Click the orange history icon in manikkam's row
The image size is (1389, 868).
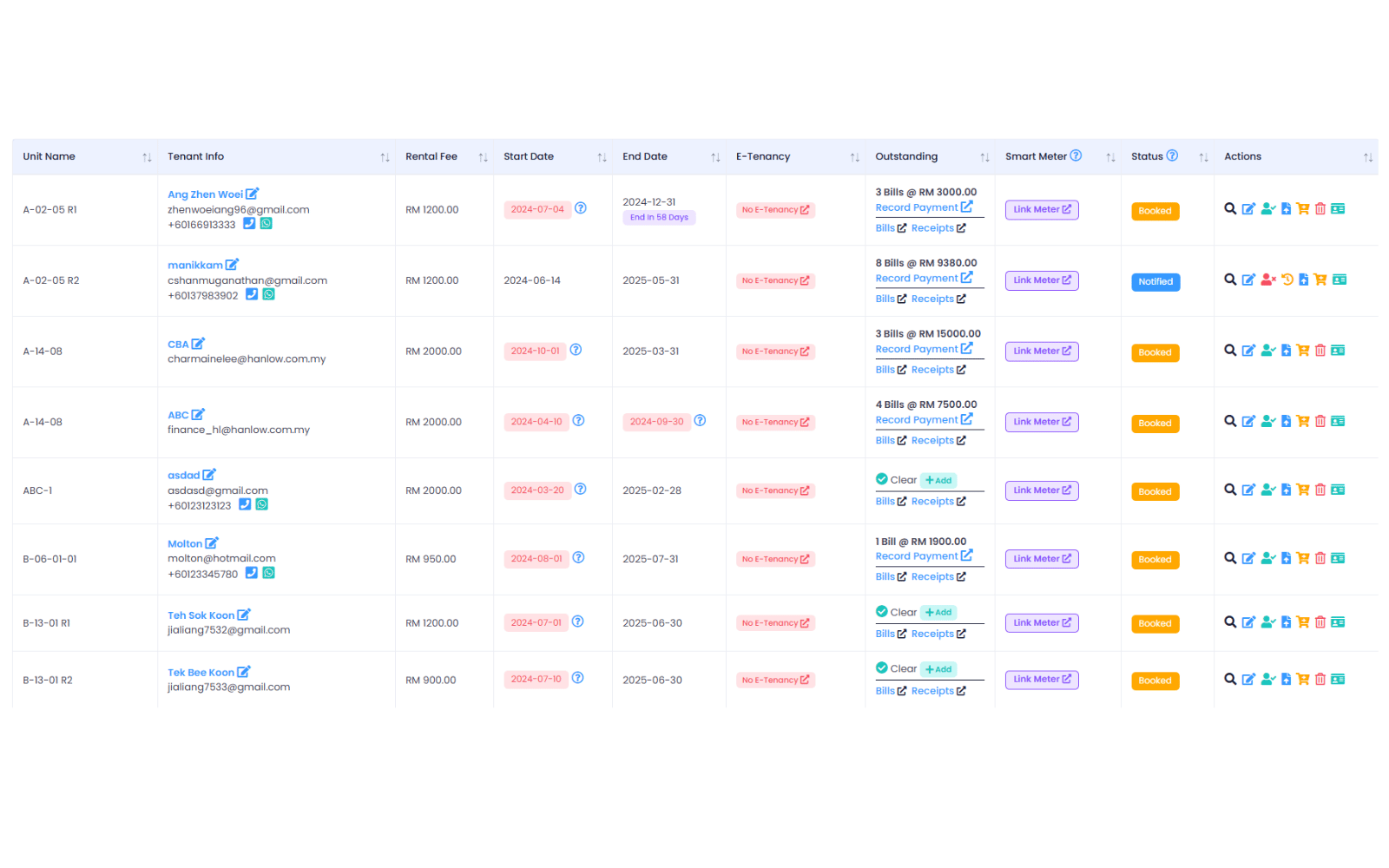point(1287,279)
